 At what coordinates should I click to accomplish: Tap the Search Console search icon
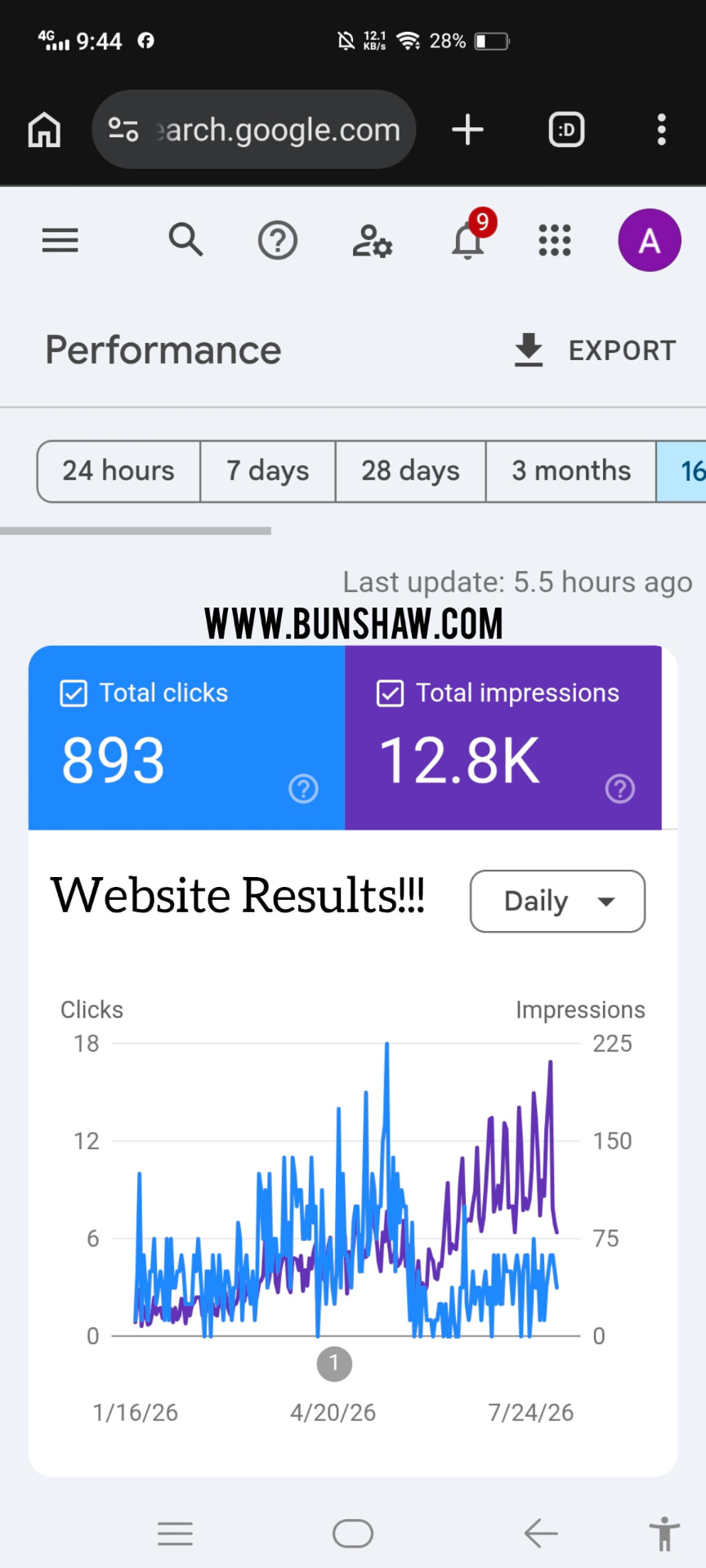[185, 240]
